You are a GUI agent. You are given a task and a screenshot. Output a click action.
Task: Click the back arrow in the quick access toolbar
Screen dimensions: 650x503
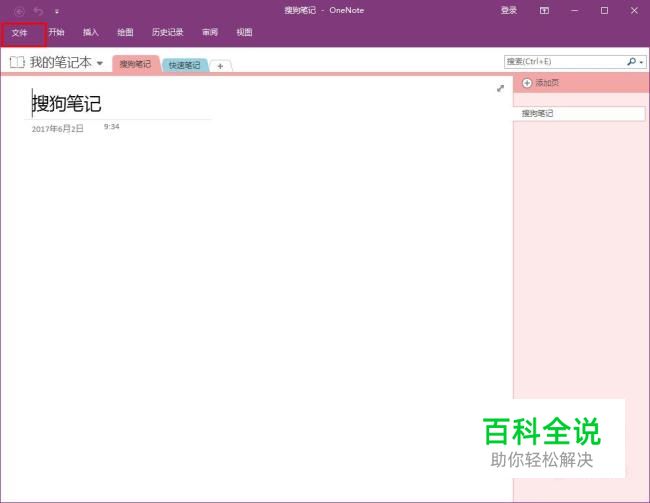point(19,11)
